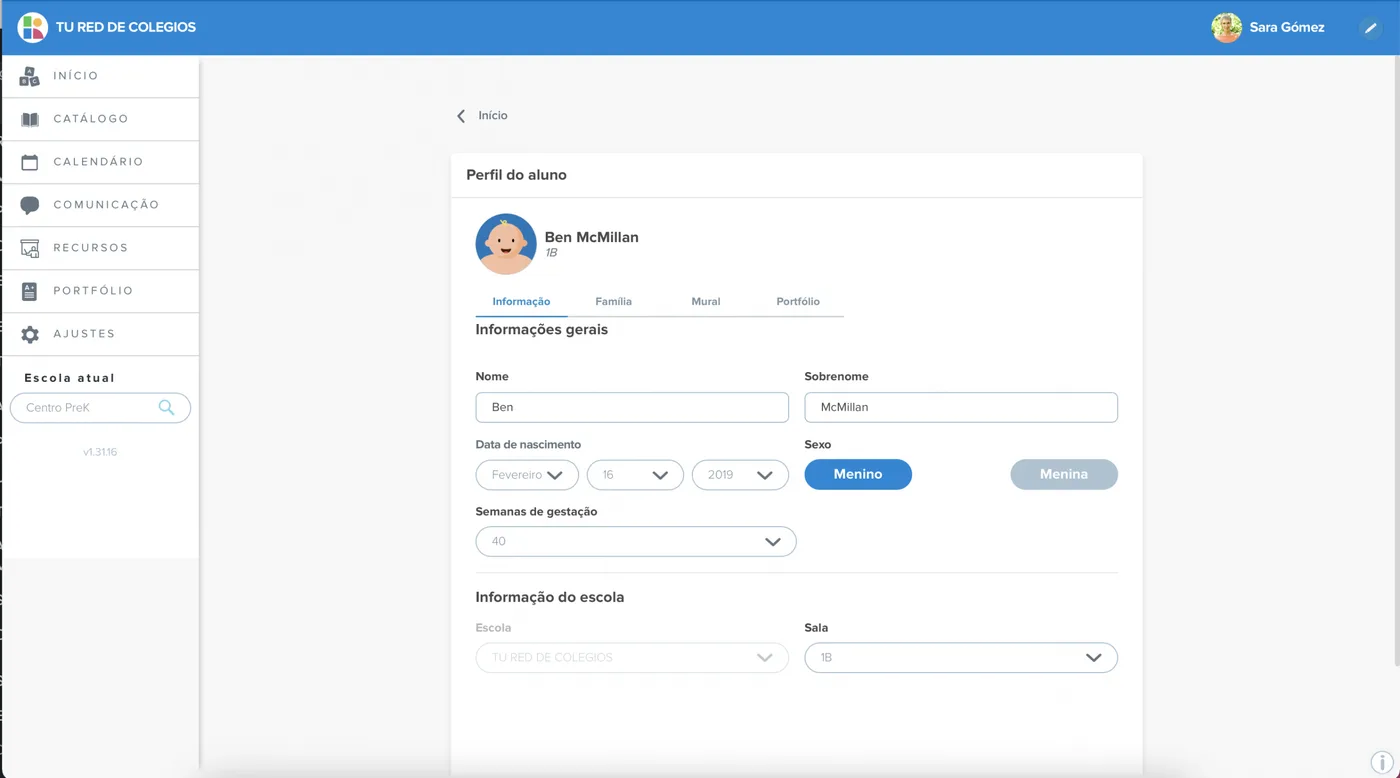Switch to the student Portfólio tab
1400x778 pixels.
click(x=798, y=301)
